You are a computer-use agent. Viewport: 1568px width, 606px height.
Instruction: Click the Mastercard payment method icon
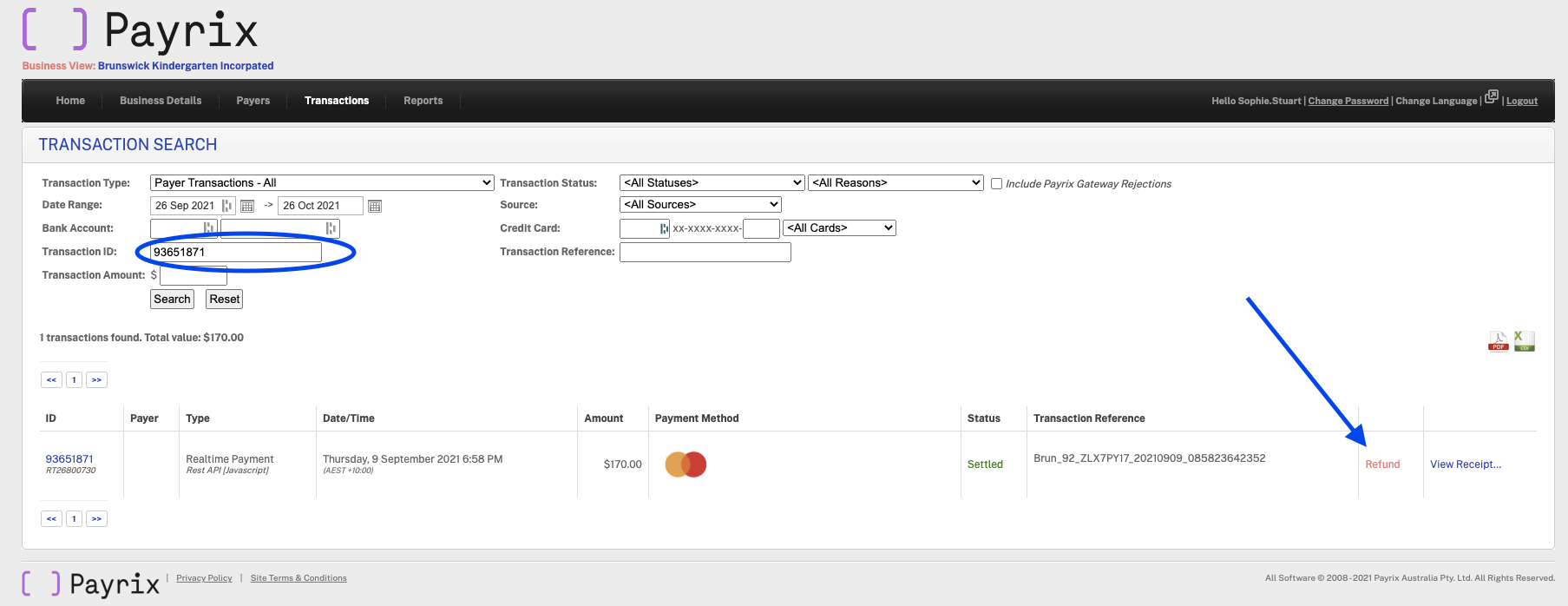686,464
